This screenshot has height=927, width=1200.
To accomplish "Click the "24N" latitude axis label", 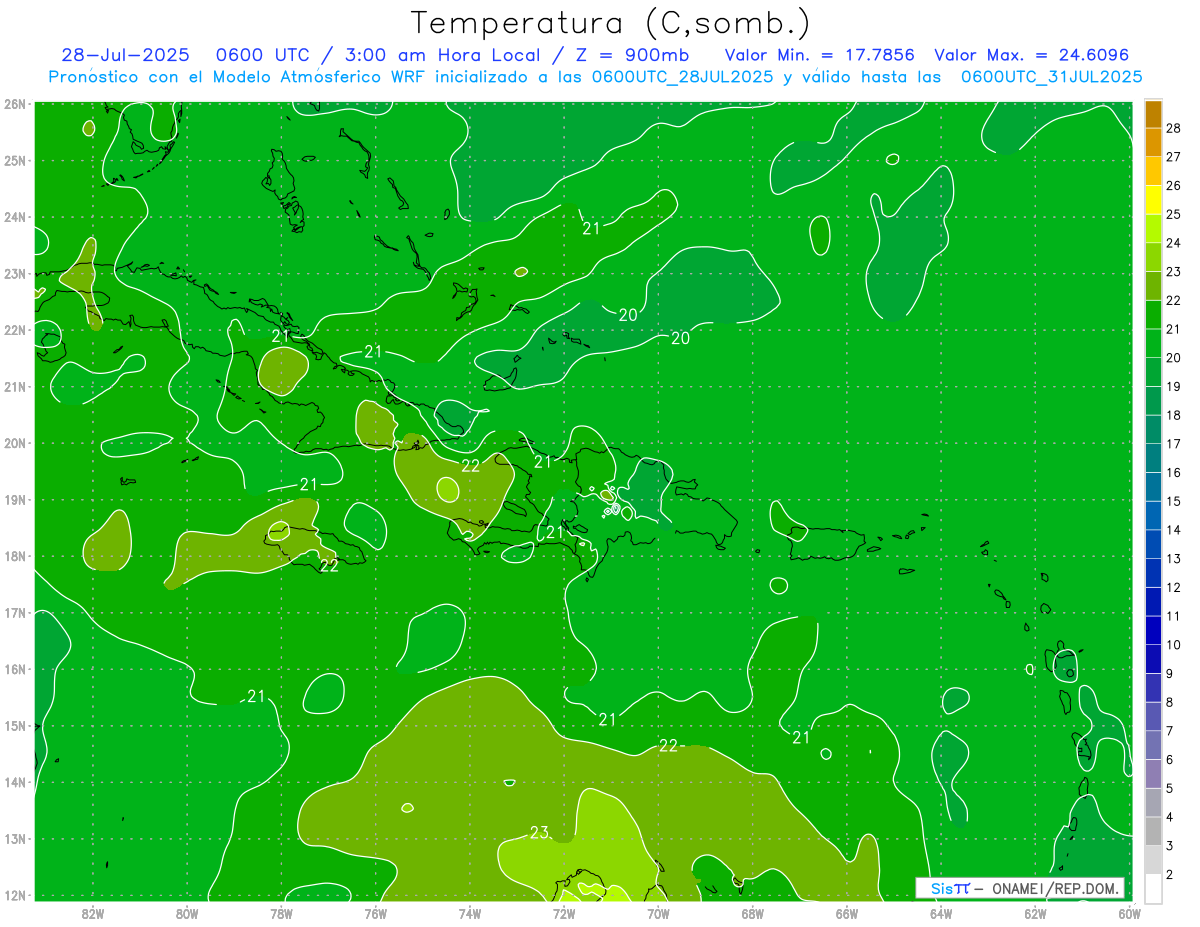I will point(15,217).
